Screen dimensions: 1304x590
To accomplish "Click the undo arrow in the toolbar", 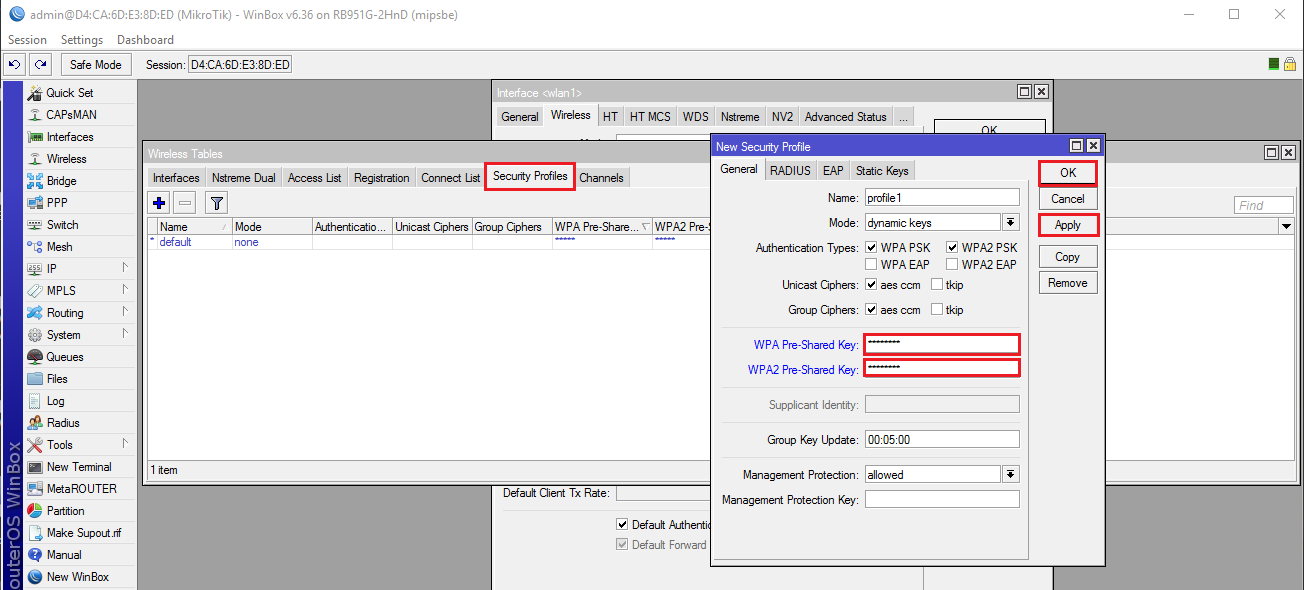I will (14, 63).
